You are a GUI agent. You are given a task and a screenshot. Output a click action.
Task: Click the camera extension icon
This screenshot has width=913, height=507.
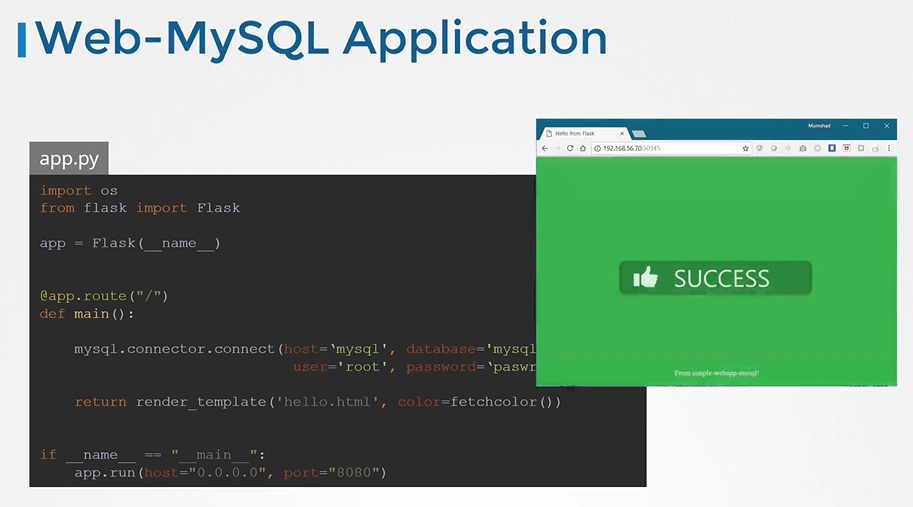(802, 148)
